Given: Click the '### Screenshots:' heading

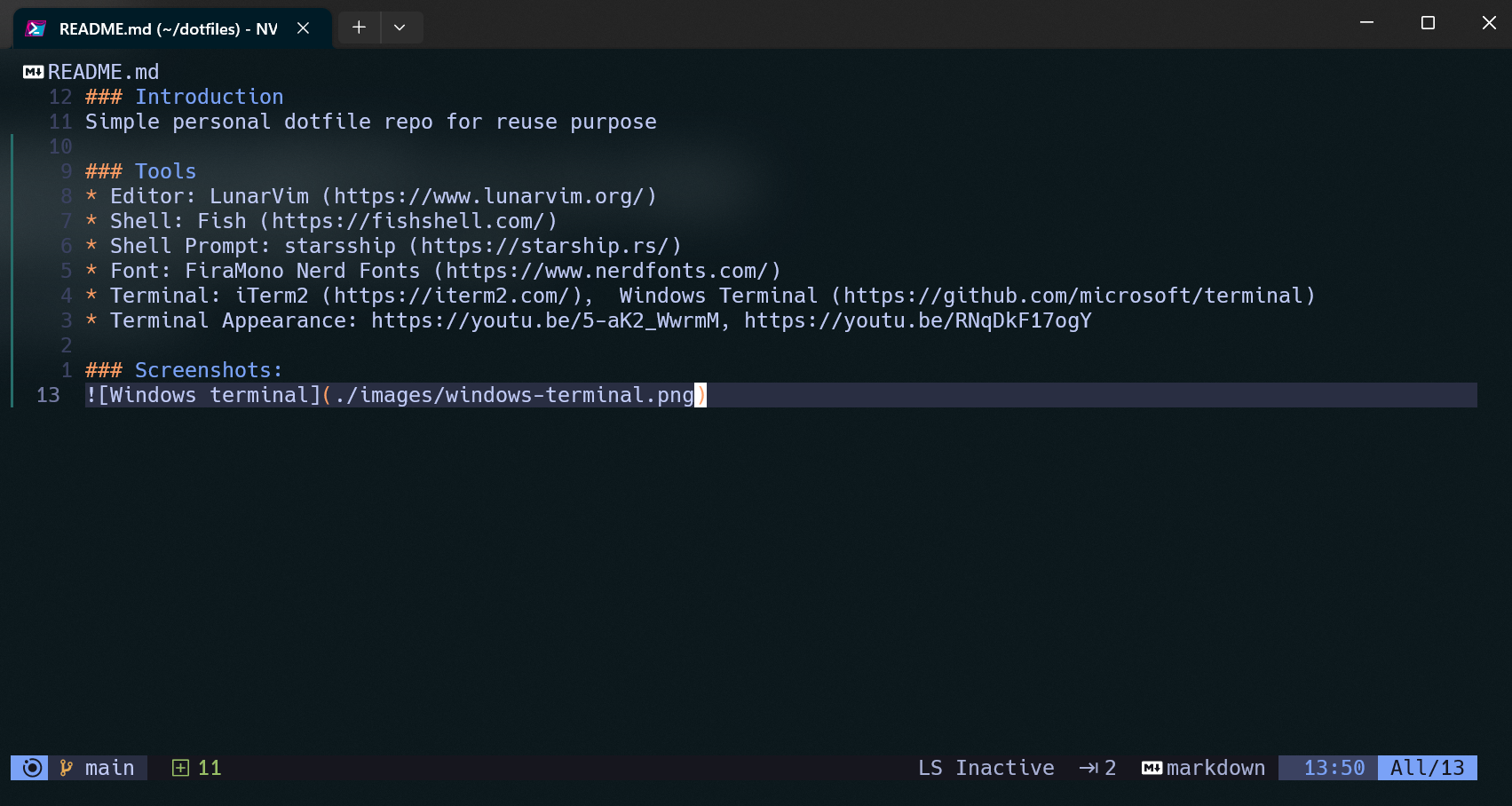Looking at the screenshot, I should (184, 370).
